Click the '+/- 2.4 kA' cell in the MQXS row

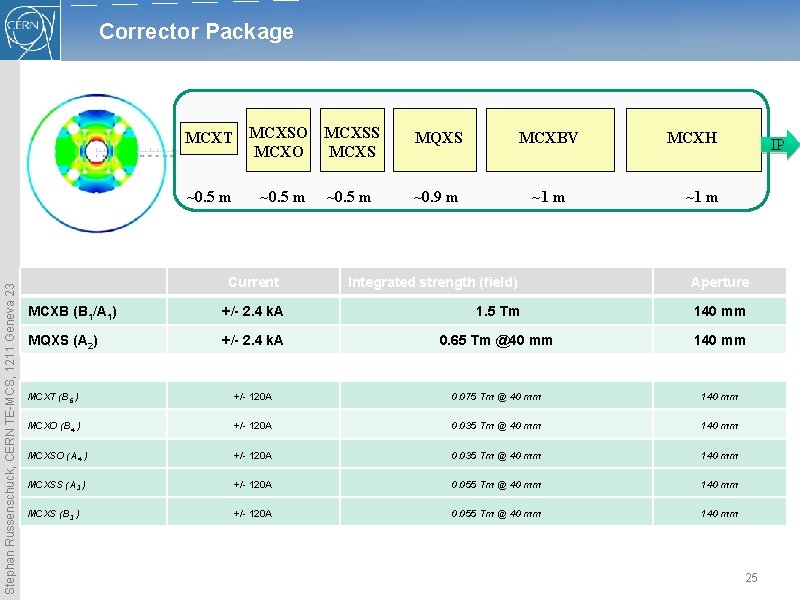coord(254,340)
